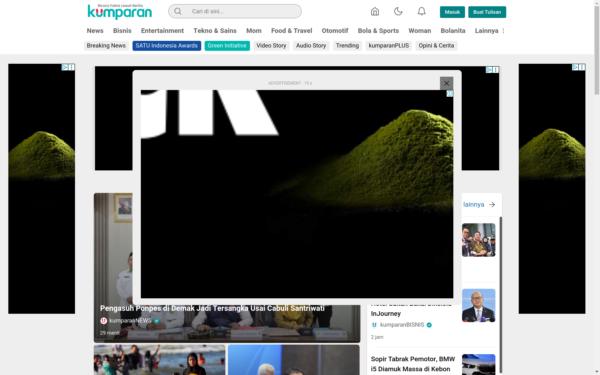The width and height of the screenshot is (600, 375).
Task: Click the search magnifier icon
Action: tap(178, 11)
